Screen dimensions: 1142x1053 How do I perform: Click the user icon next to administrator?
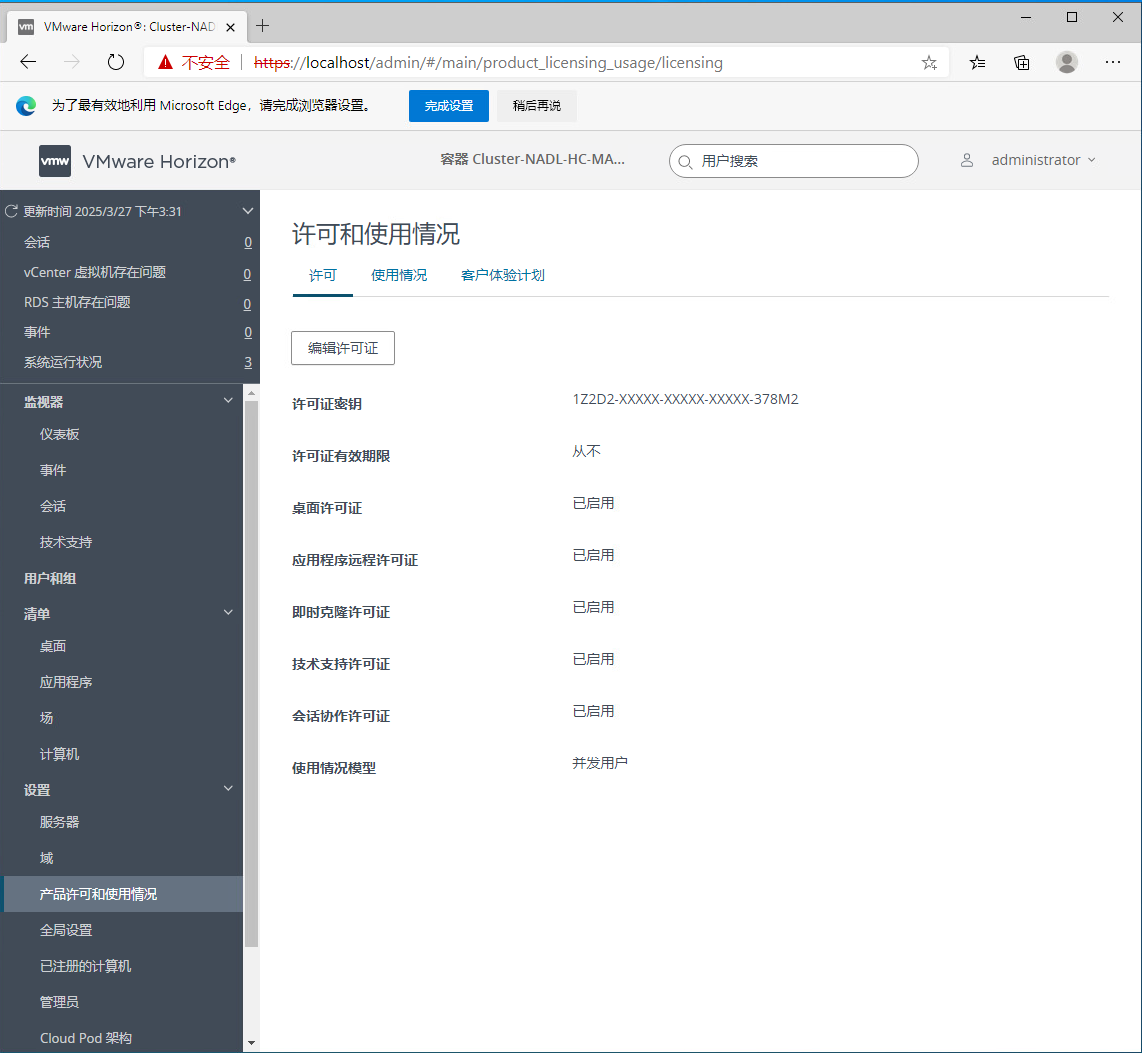click(x=966, y=160)
